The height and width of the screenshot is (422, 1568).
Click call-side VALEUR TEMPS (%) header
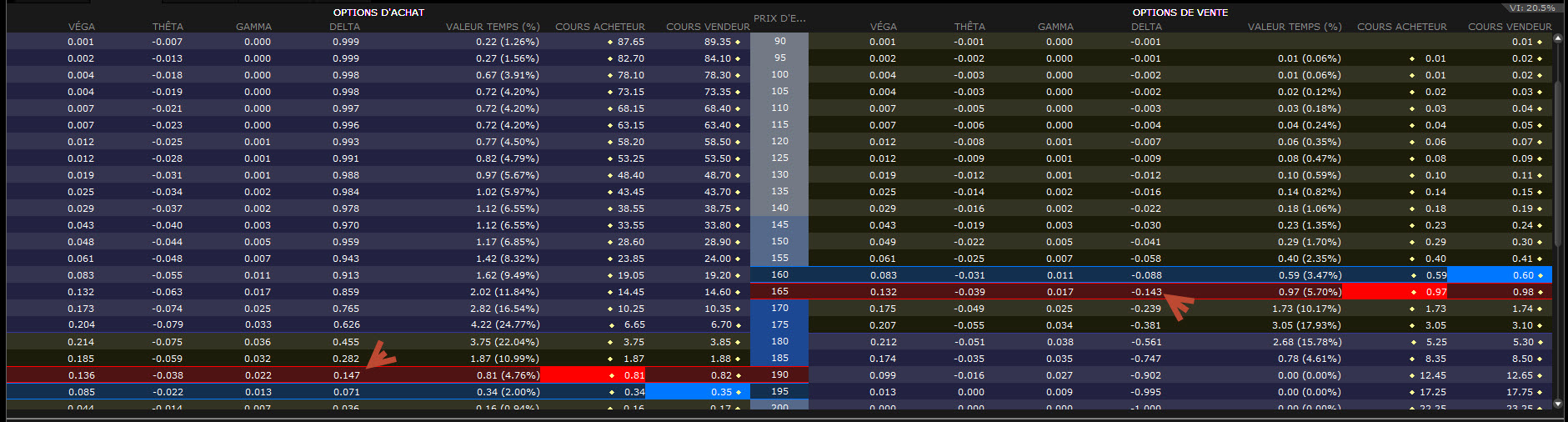click(x=493, y=27)
